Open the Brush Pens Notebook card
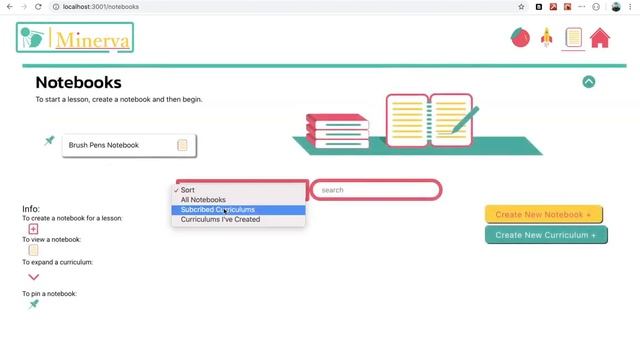Image resolution: width=640 pixels, height=360 pixels. (x=129, y=145)
